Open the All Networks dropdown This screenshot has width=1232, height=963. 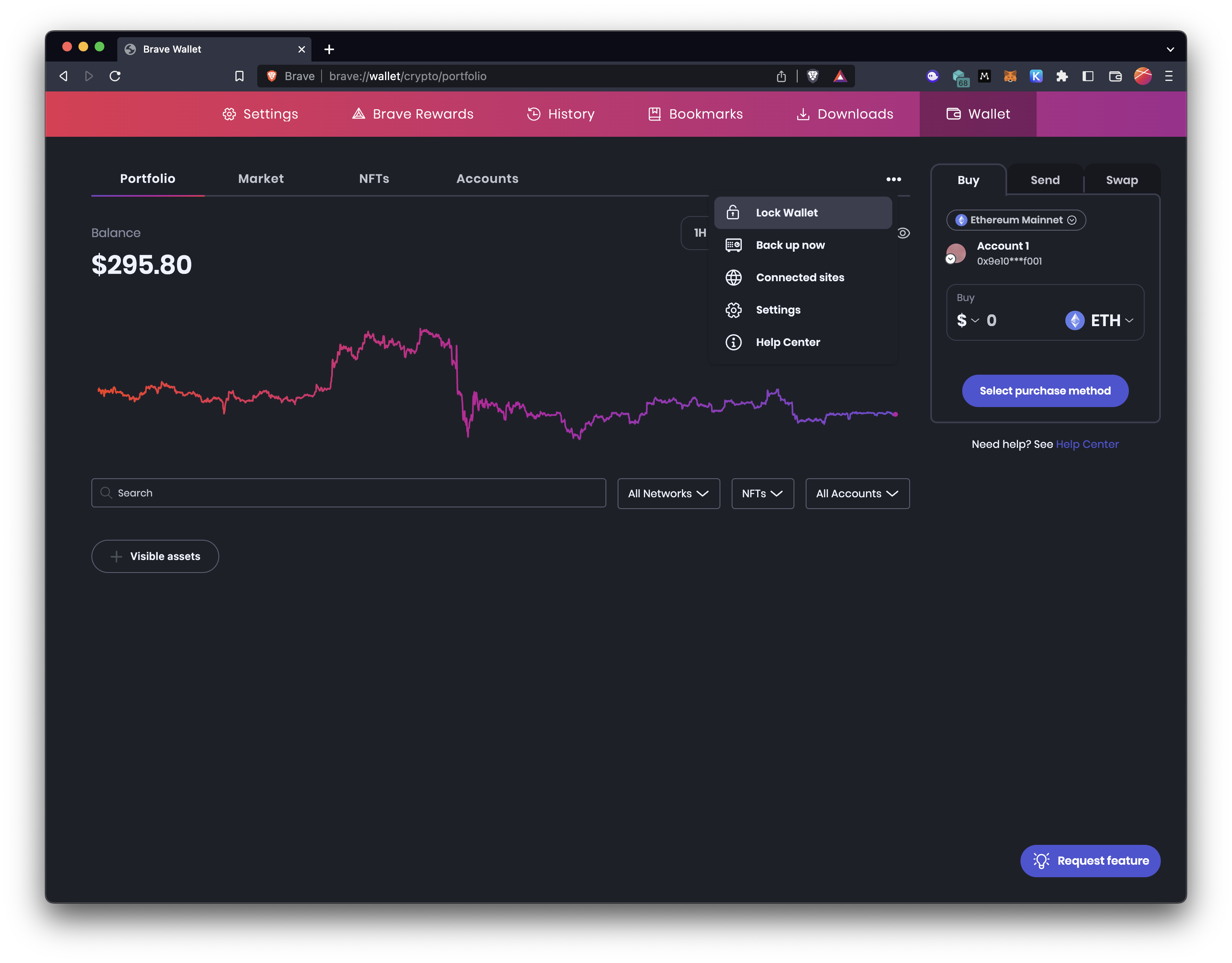[669, 493]
